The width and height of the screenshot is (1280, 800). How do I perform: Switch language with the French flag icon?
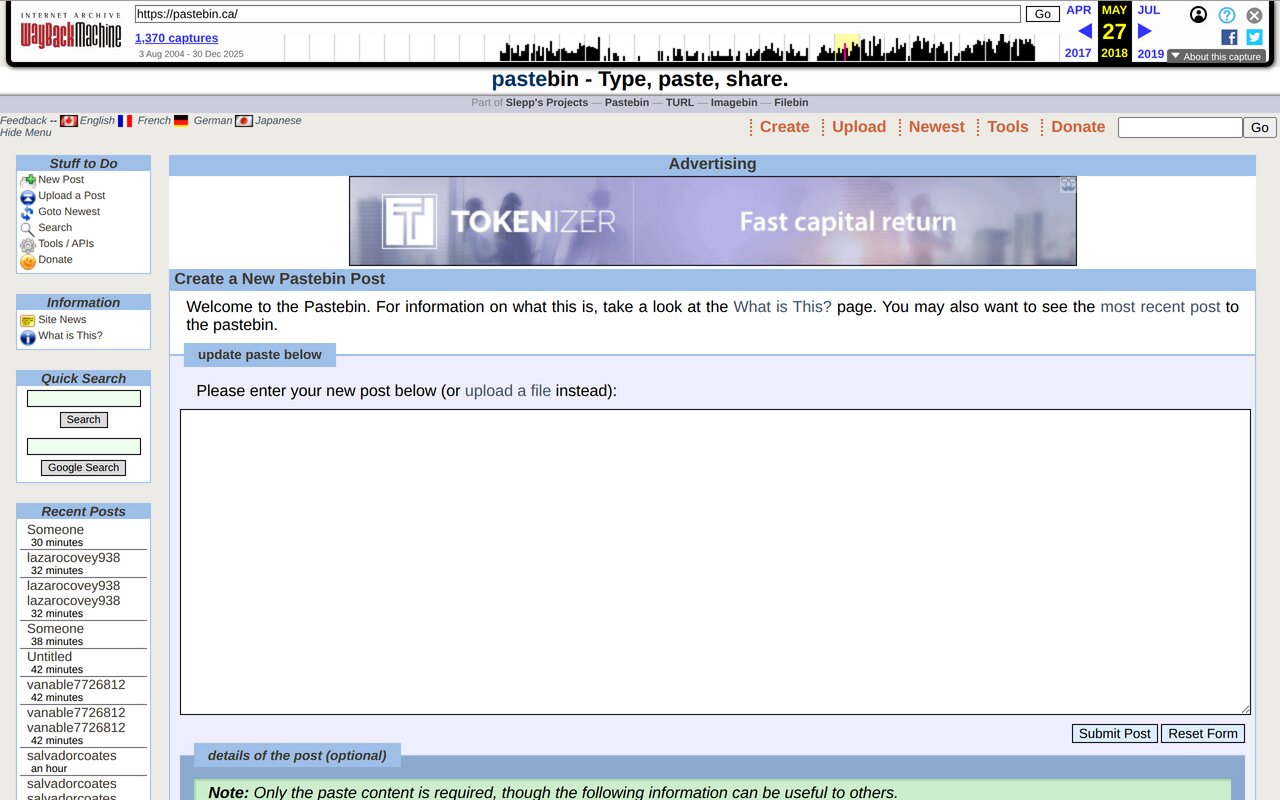124,120
